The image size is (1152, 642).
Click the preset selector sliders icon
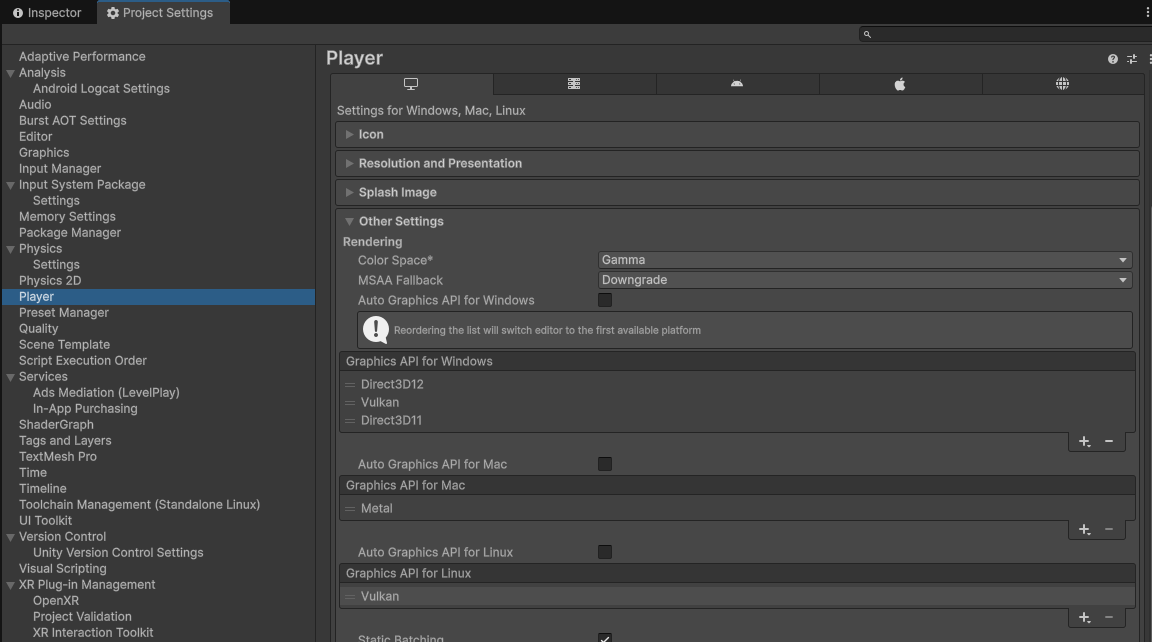(1131, 59)
